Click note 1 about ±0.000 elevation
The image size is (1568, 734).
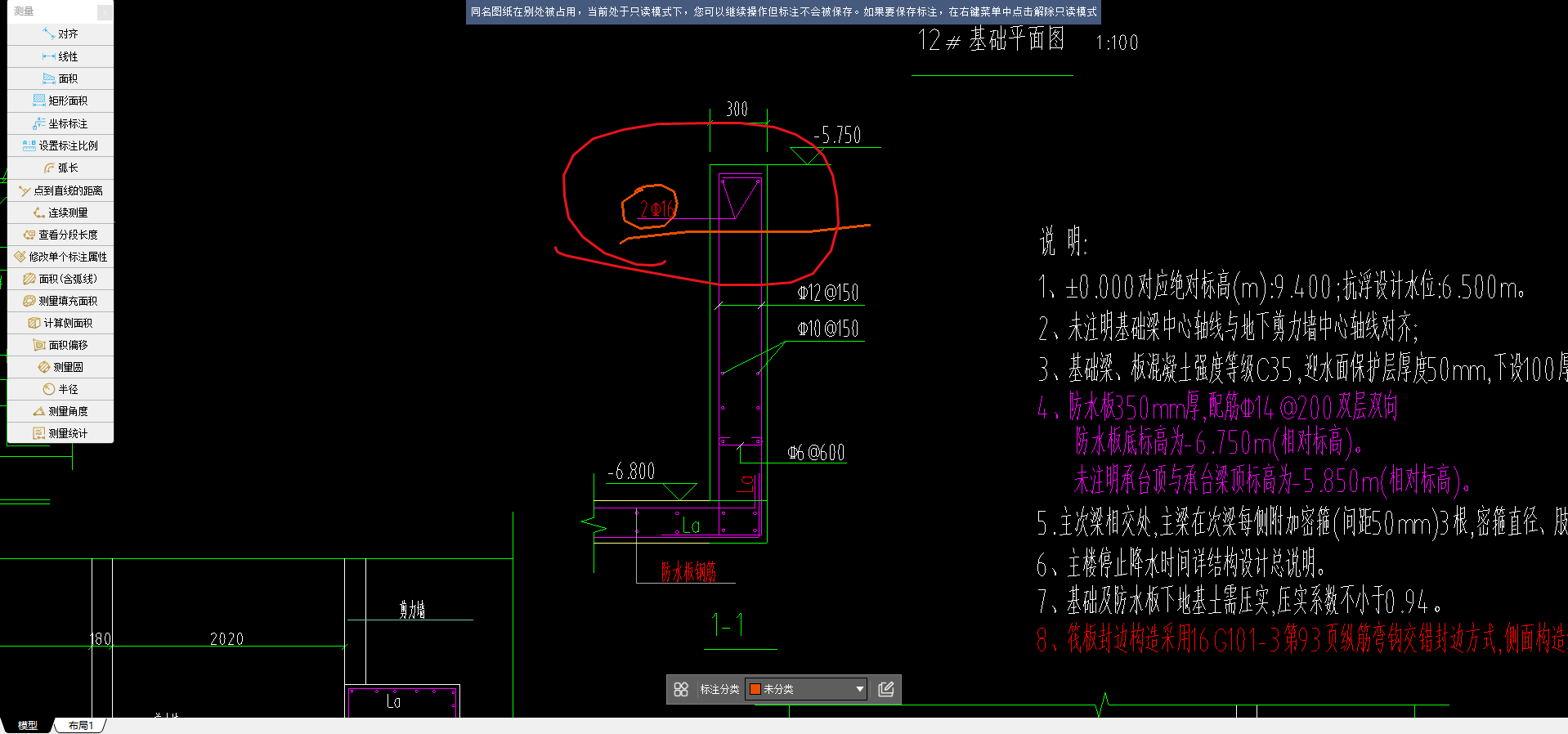coord(1281,287)
